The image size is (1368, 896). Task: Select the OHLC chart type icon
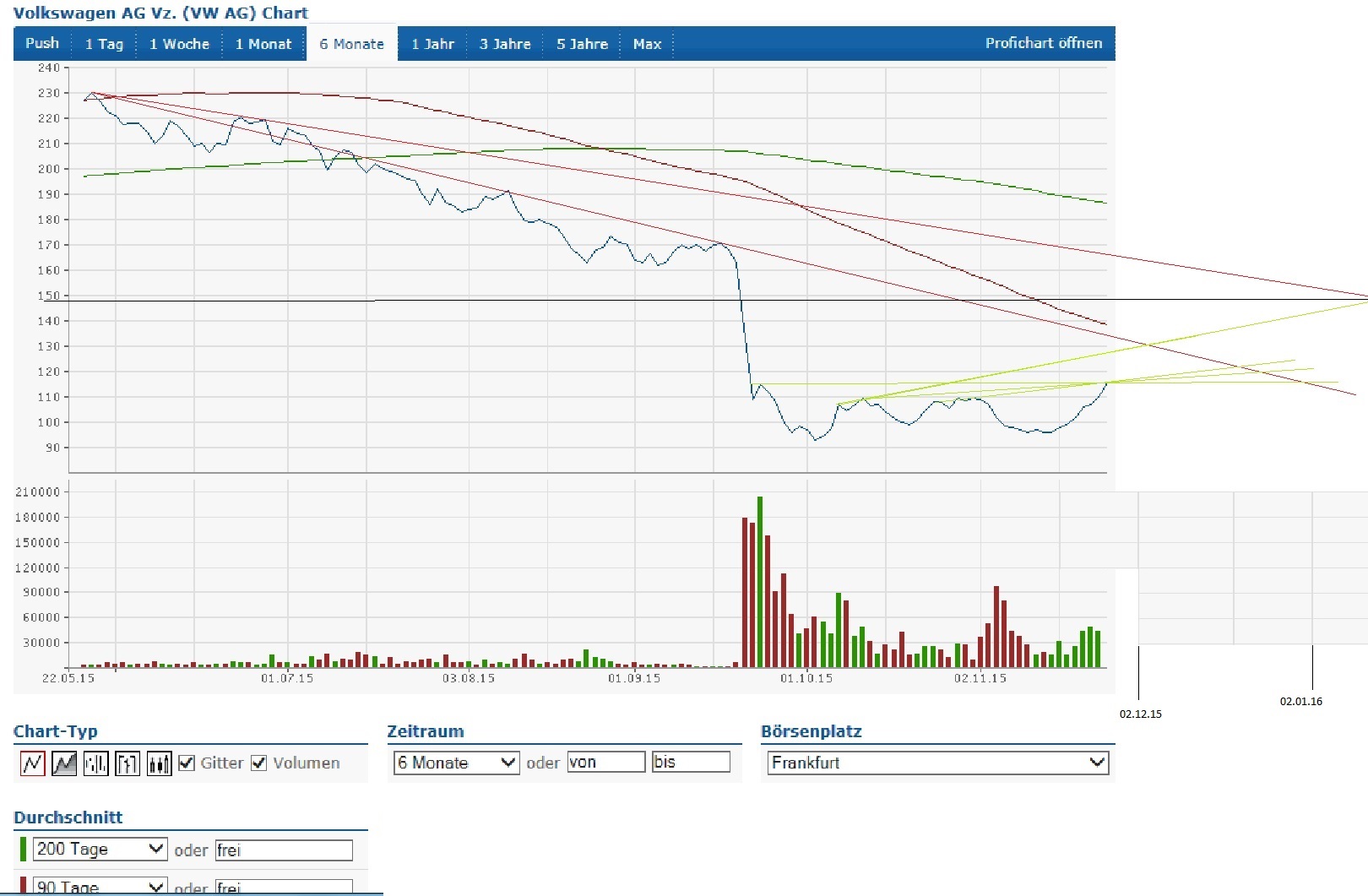(x=128, y=763)
